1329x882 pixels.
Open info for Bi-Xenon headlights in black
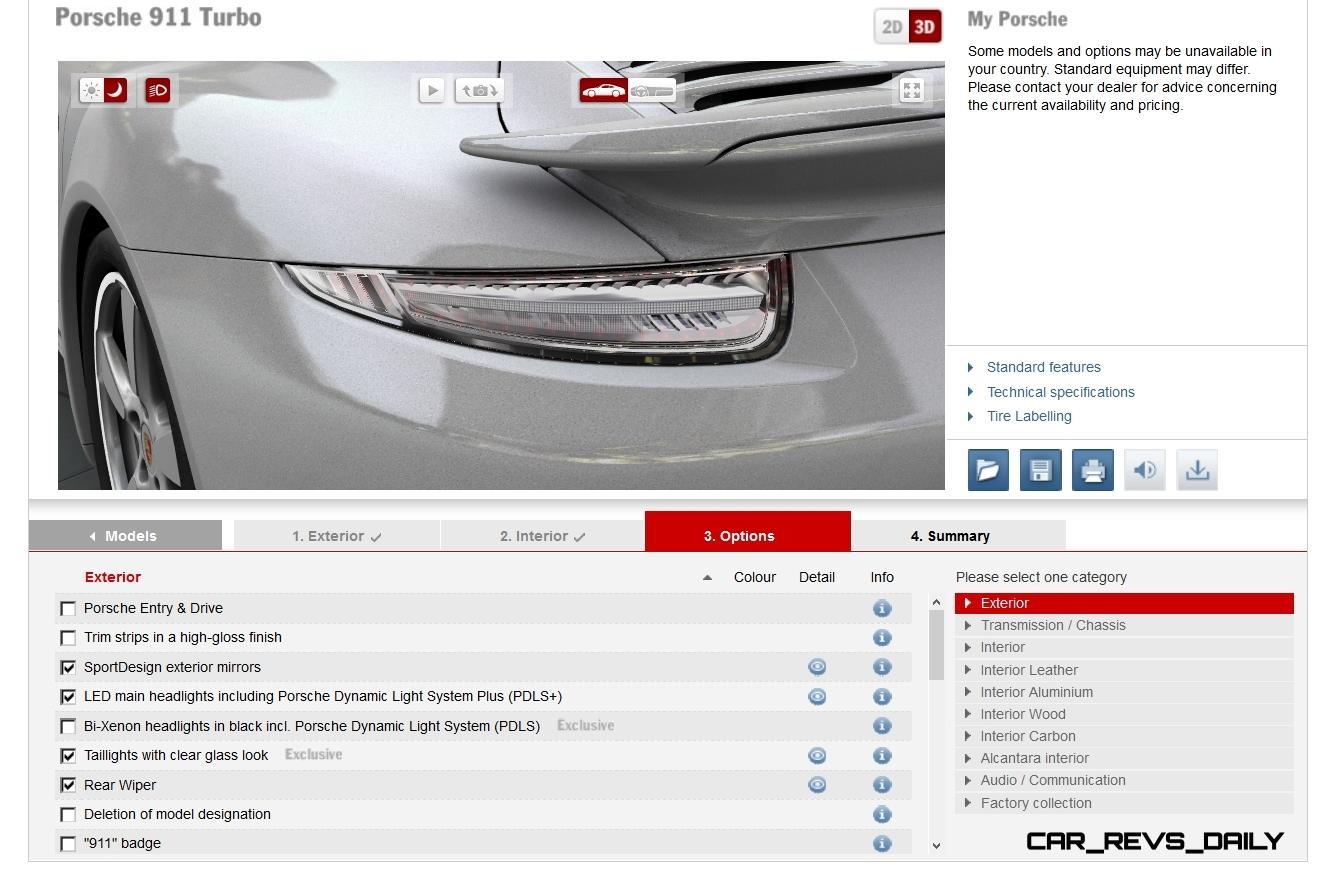tap(881, 726)
